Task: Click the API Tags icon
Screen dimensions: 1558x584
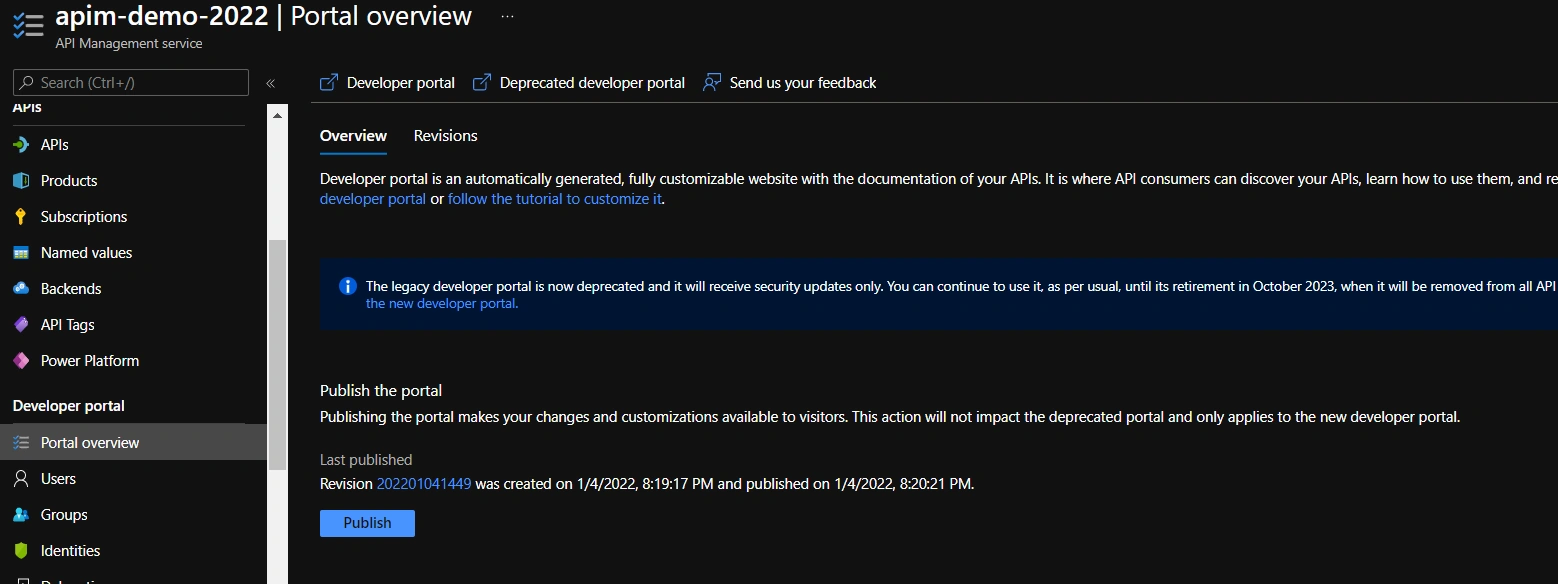Action: tap(21, 325)
